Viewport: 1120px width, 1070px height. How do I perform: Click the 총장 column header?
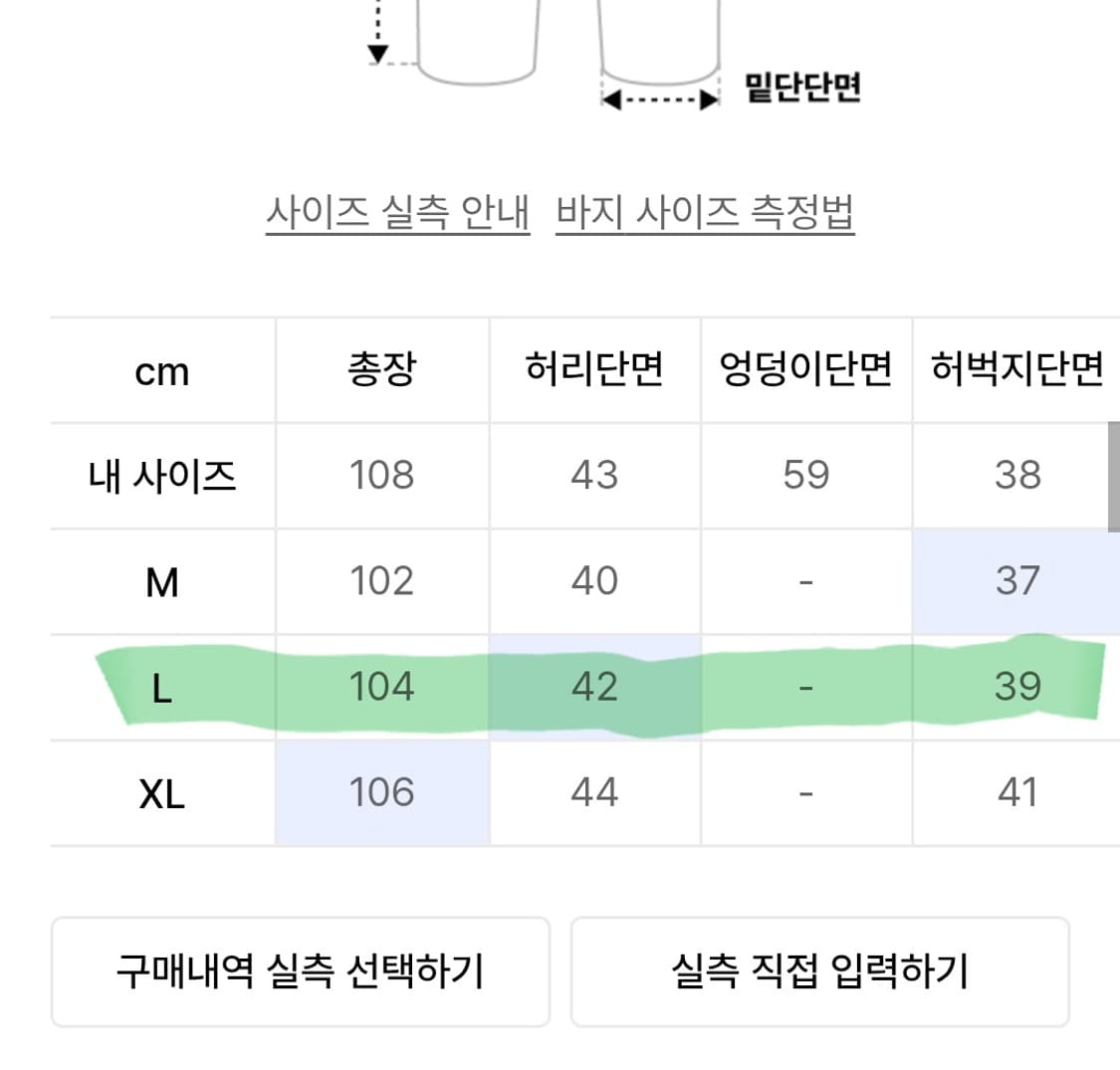click(x=381, y=369)
